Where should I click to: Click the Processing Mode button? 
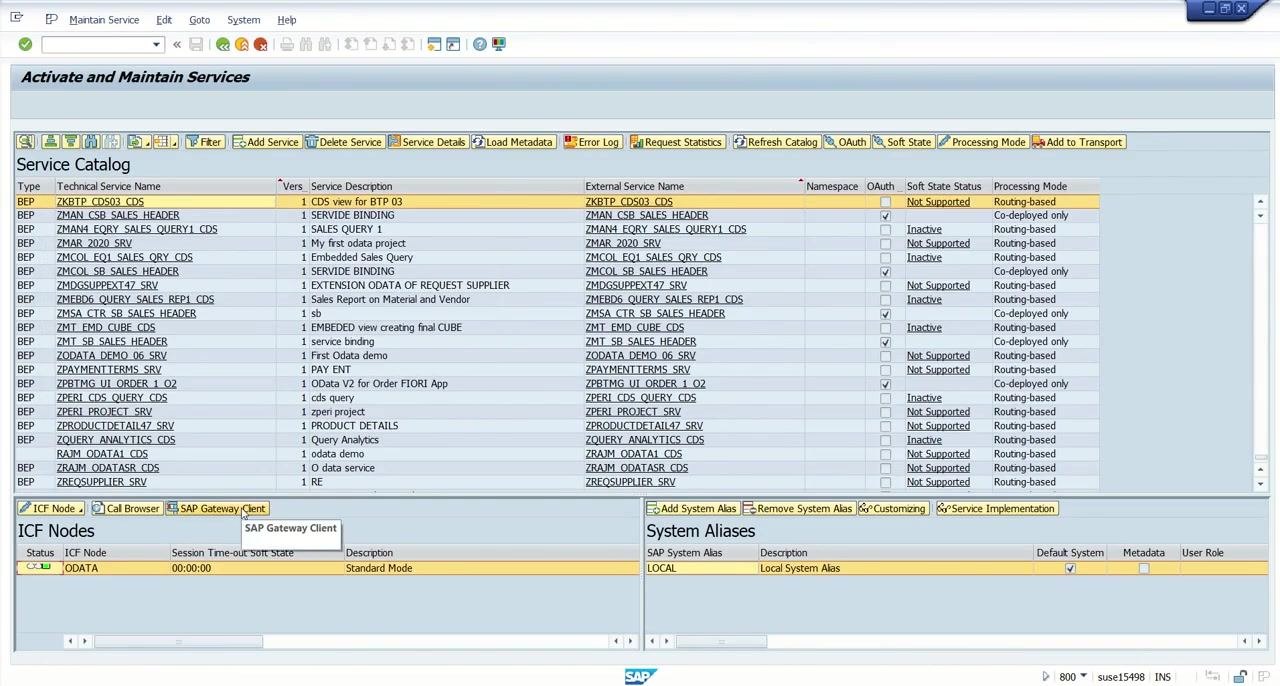tap(983, 142)
